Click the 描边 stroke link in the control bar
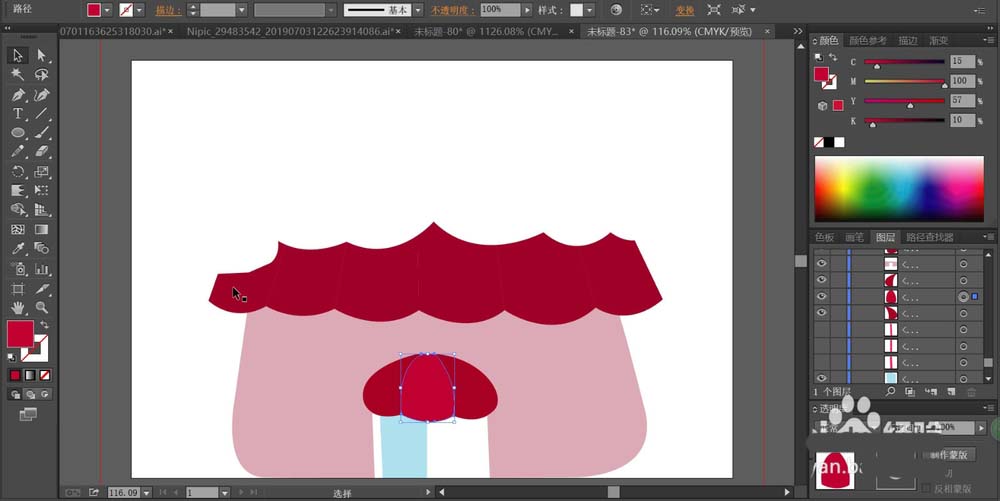 (168, 10)
